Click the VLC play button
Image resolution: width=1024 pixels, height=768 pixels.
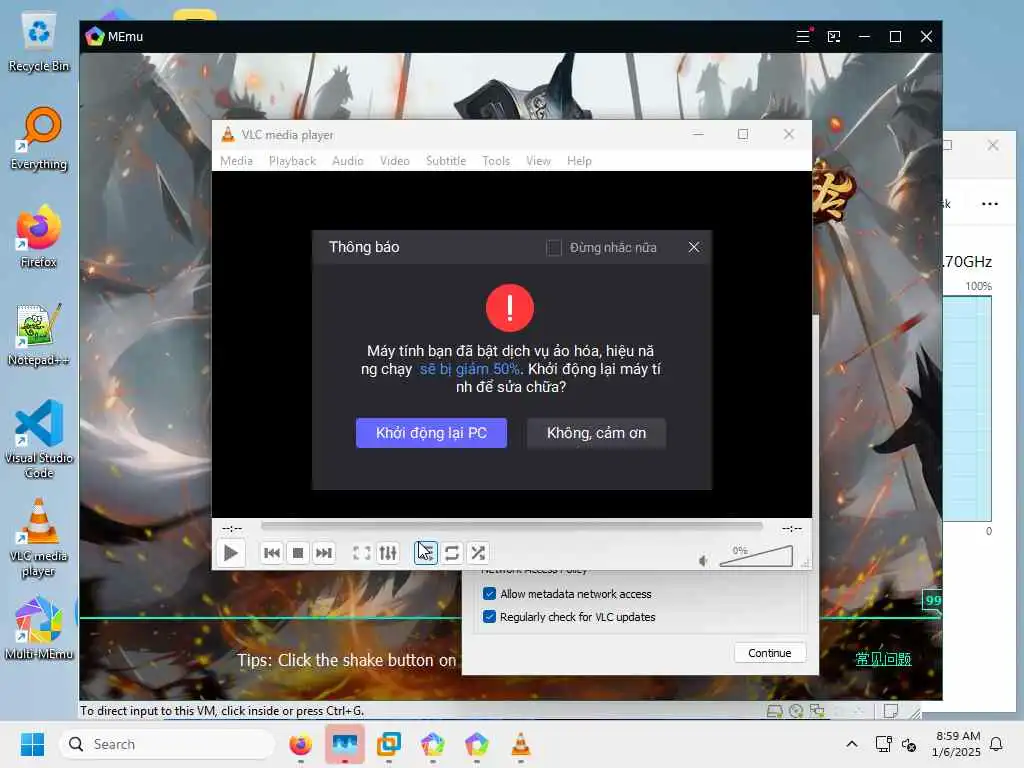231,553
